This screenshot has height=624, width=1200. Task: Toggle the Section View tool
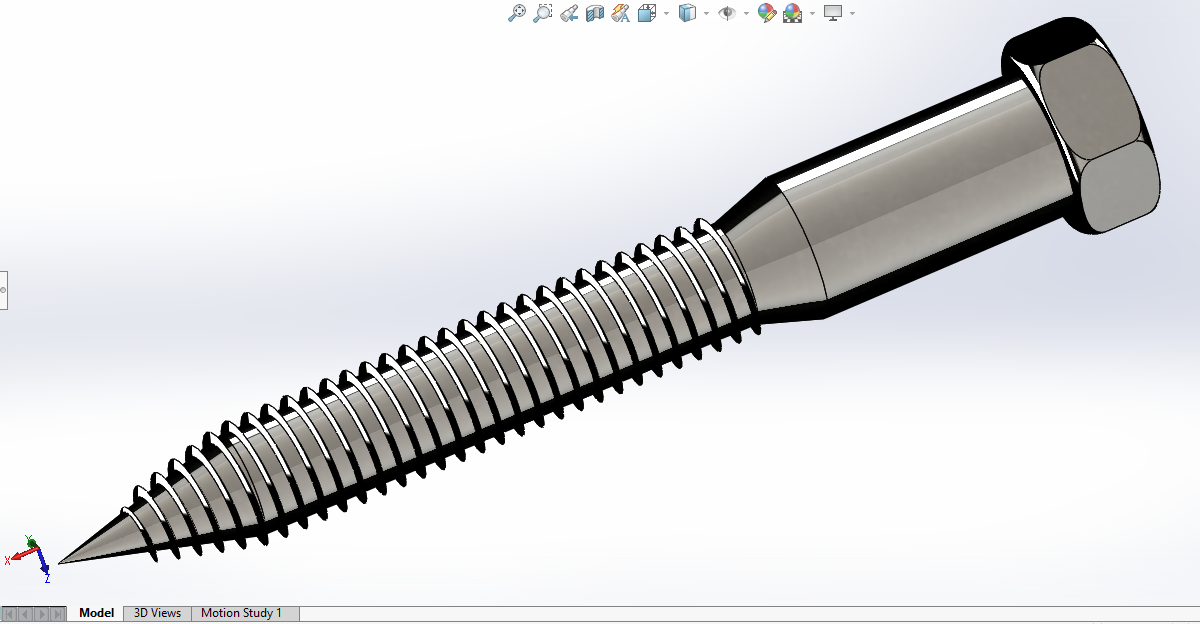pos(595,13)
